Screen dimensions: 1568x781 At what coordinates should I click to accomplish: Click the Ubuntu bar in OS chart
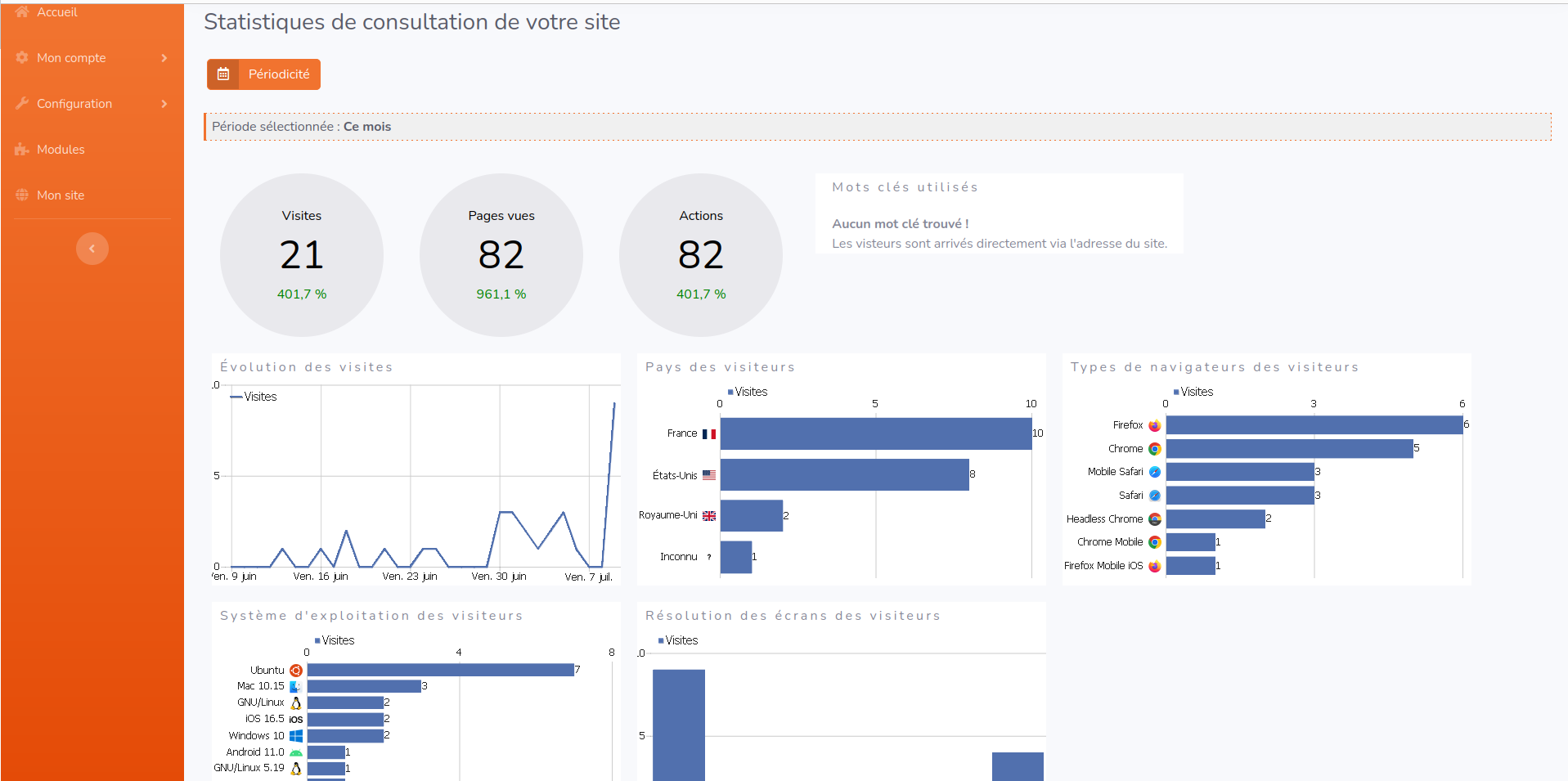441,671
